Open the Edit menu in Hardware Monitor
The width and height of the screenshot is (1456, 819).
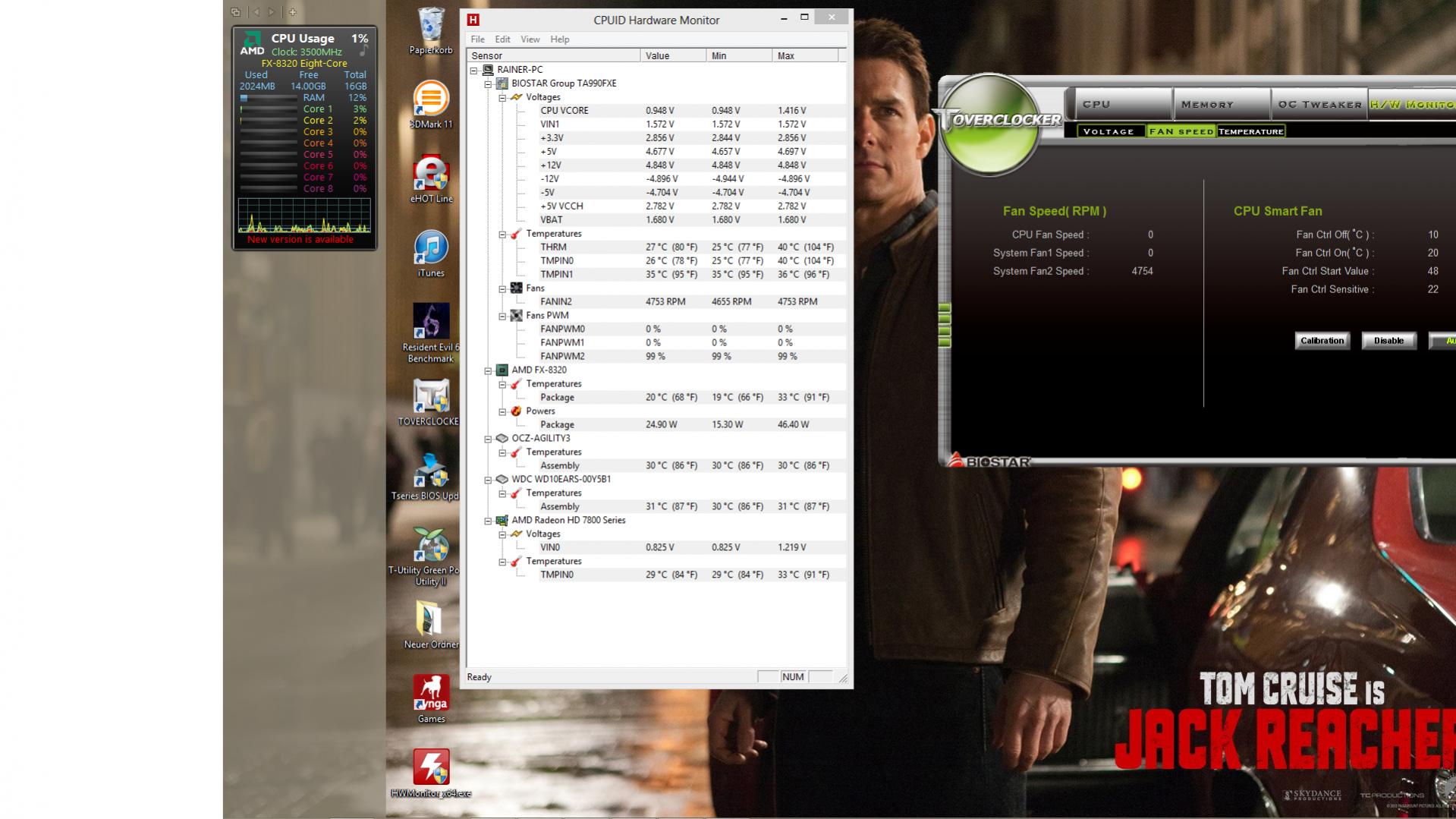(502, 39)
